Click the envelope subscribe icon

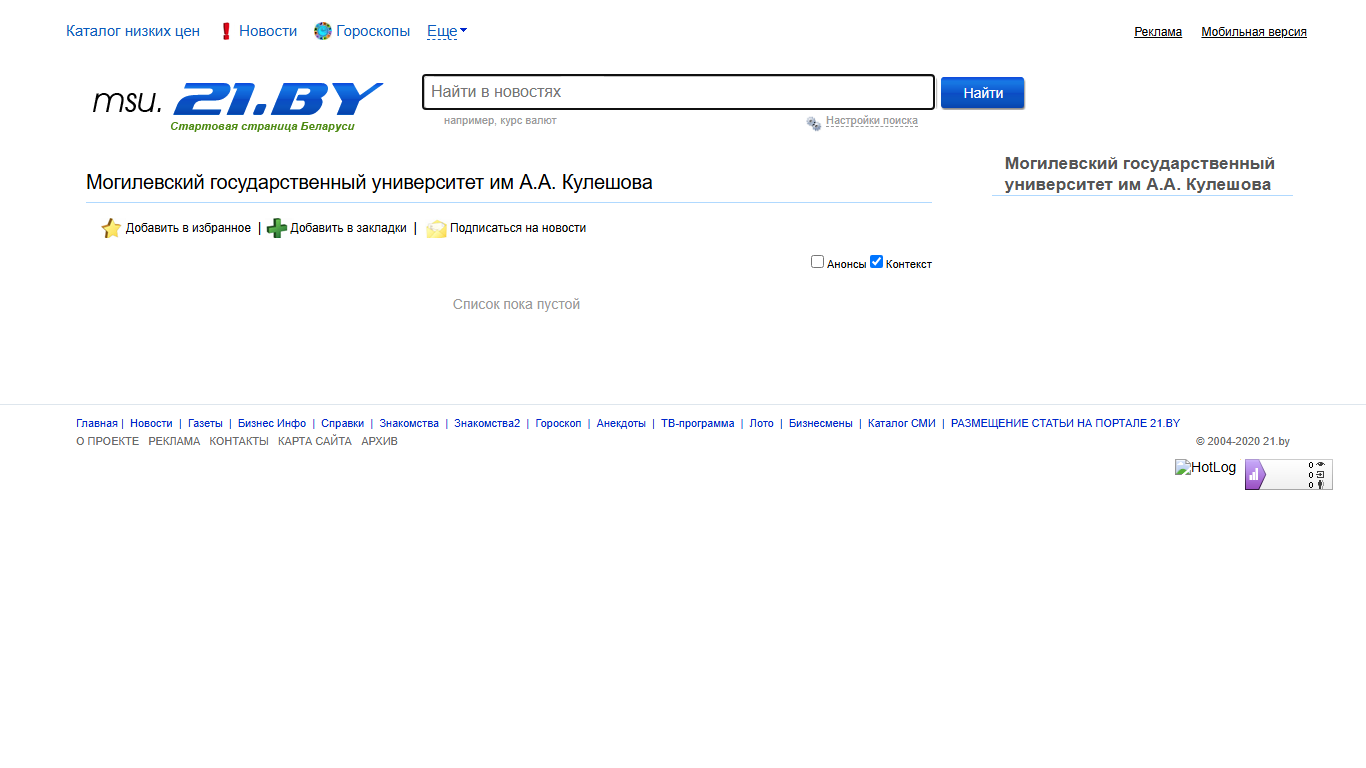click(436, 228)
